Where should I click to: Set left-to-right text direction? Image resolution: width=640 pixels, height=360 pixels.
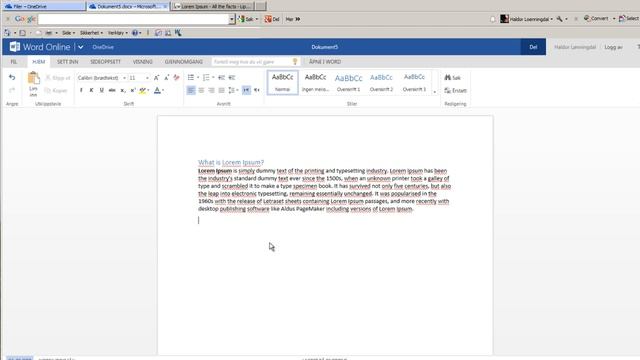[x=246, y=90]
